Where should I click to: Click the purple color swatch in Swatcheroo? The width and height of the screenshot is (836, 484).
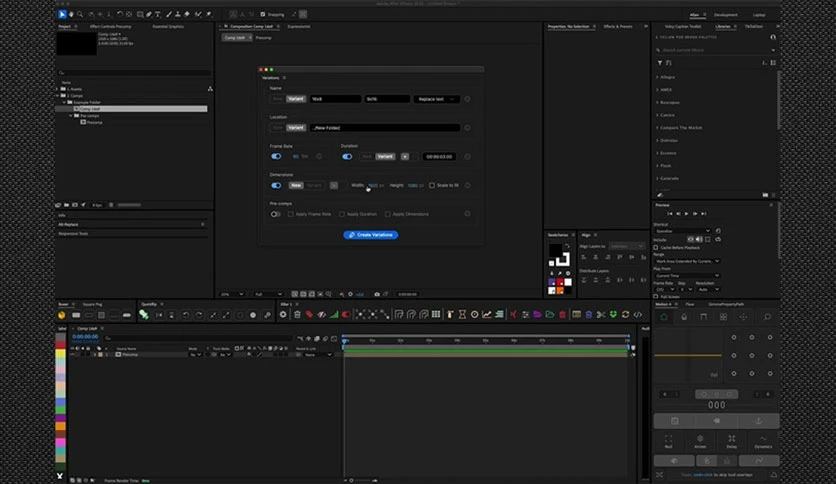tap(552, 282)
